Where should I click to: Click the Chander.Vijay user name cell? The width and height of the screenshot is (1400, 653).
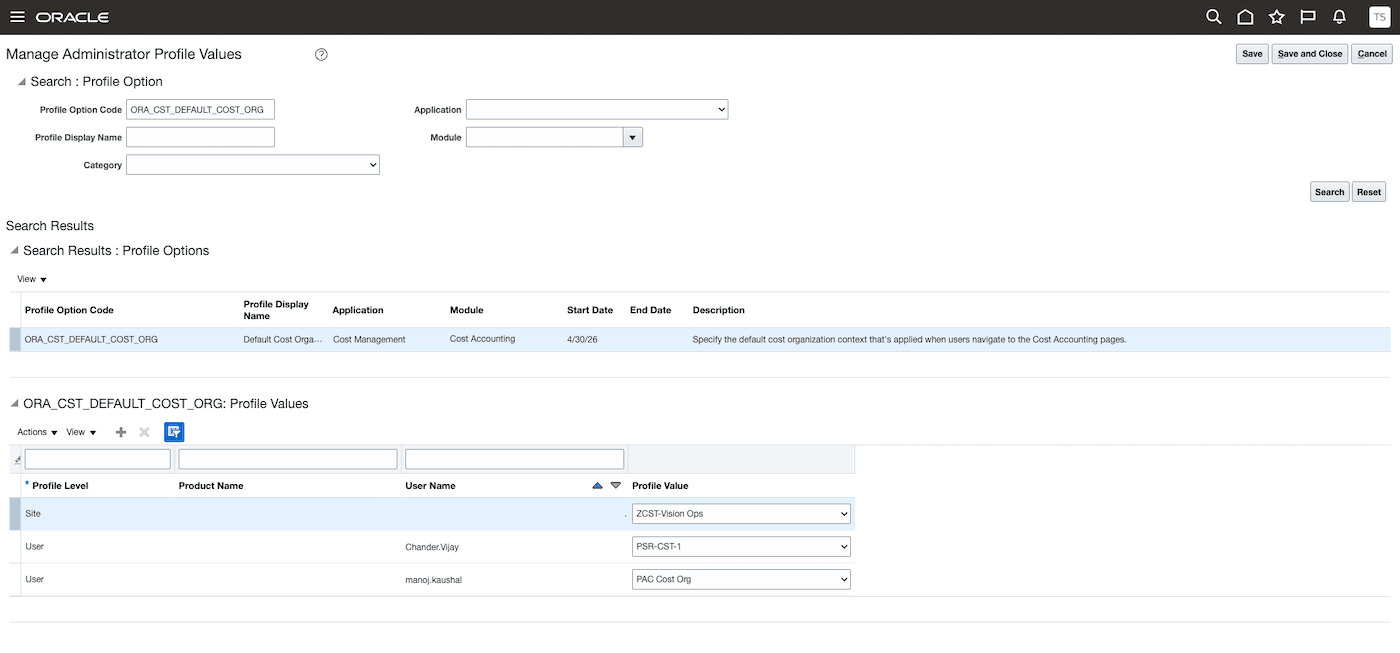(432, 547)
